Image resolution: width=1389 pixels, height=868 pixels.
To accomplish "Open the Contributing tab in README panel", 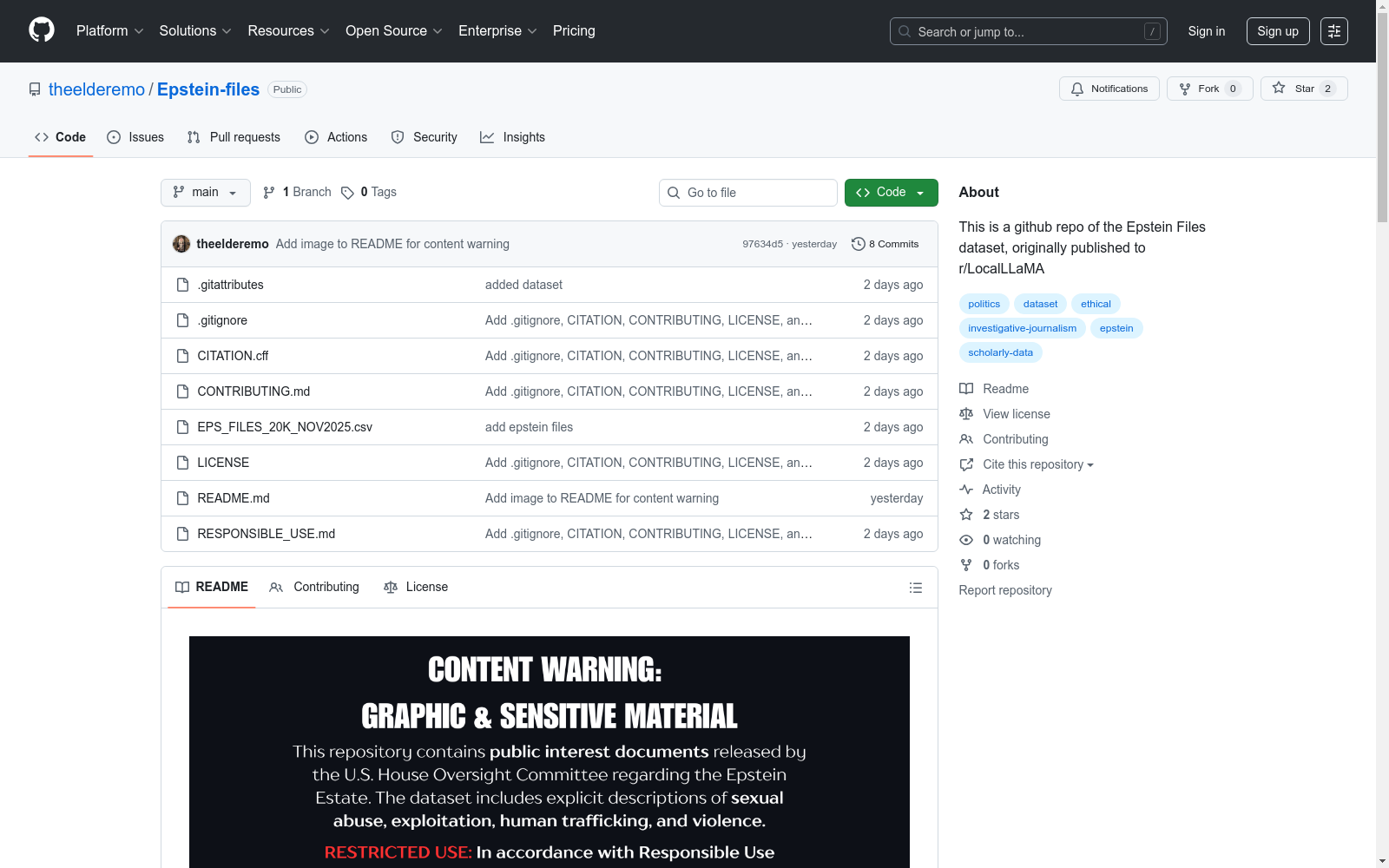I will point(314,587).
